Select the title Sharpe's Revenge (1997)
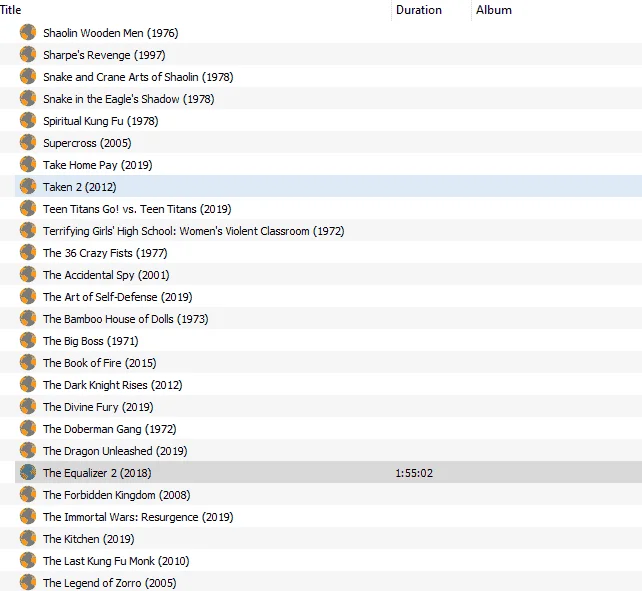The height and width of the screenshot is (591, 642). click(x=104, y=55)
